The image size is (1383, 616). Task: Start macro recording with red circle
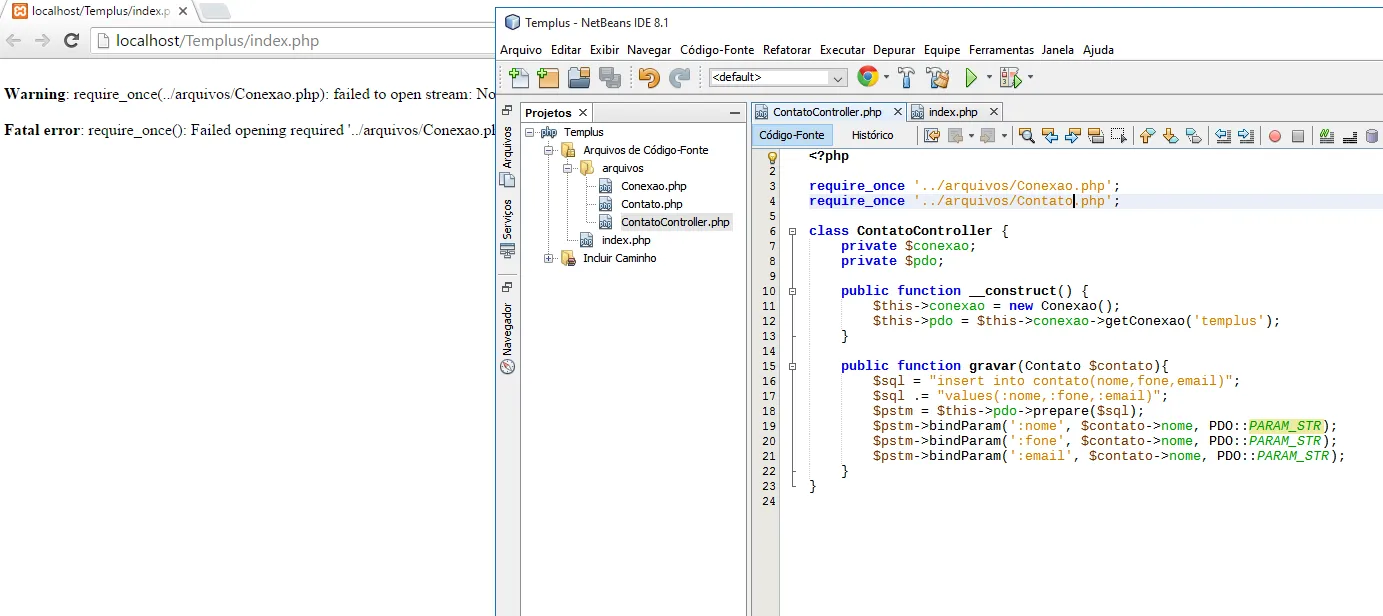click(x=1274, y=136)
